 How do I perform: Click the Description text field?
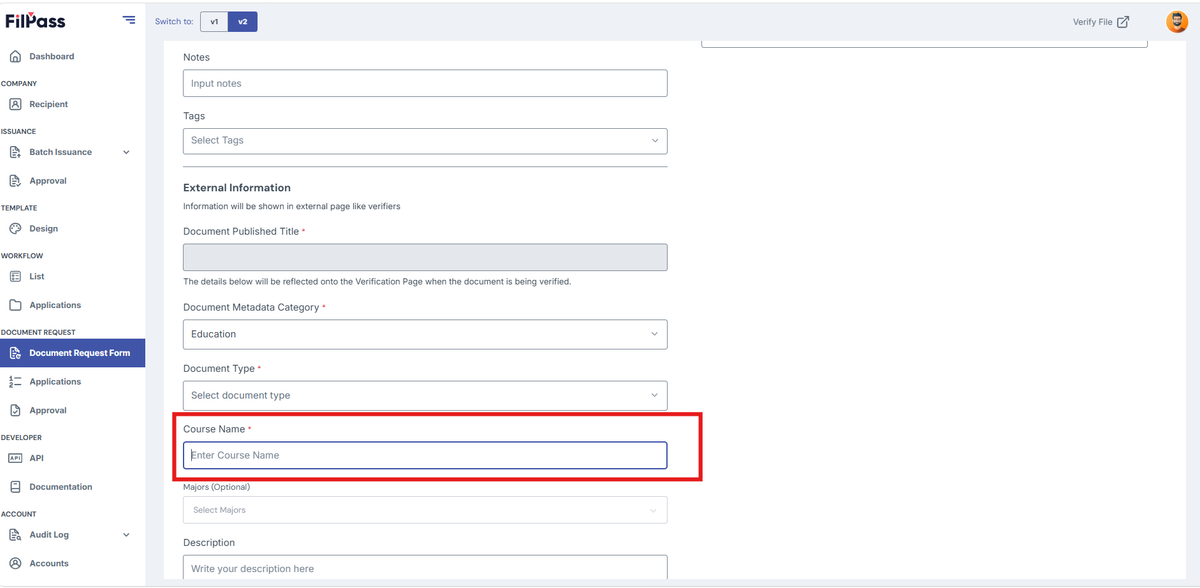point(425,567)
